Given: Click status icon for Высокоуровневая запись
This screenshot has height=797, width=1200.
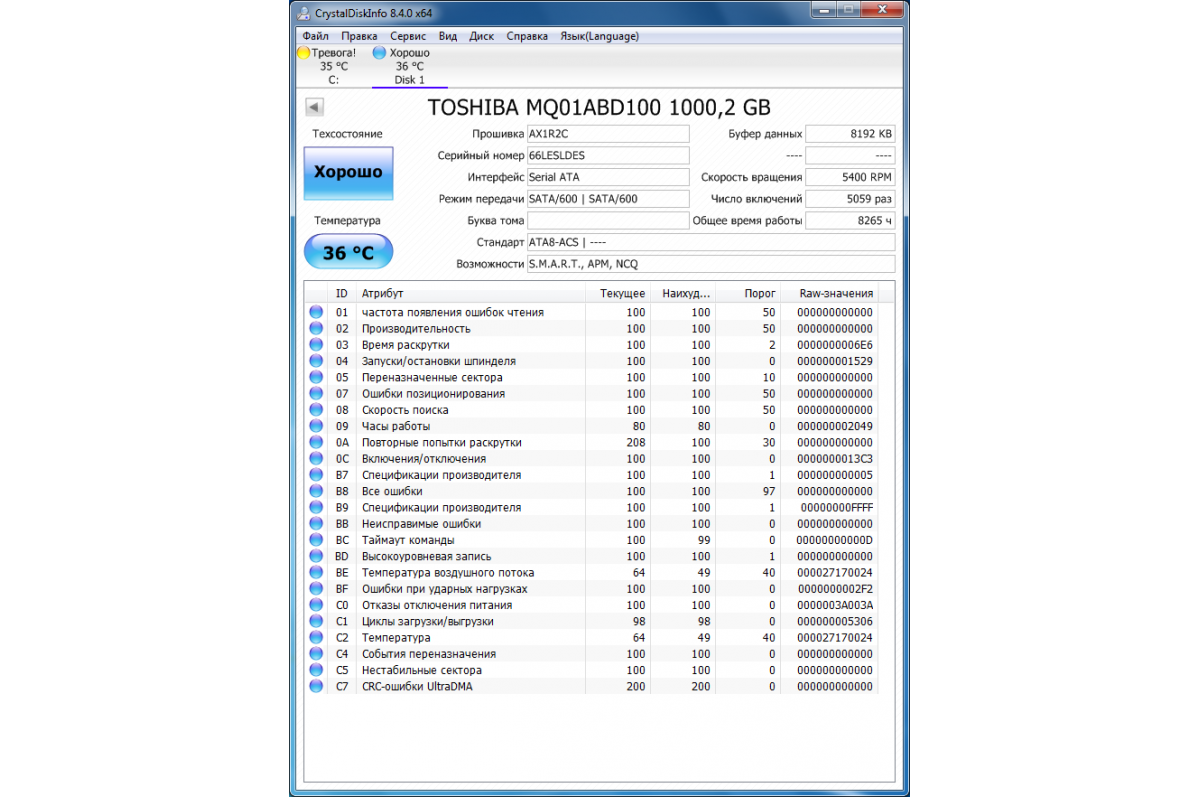Looking at the screenshot, I should [316, 556].
